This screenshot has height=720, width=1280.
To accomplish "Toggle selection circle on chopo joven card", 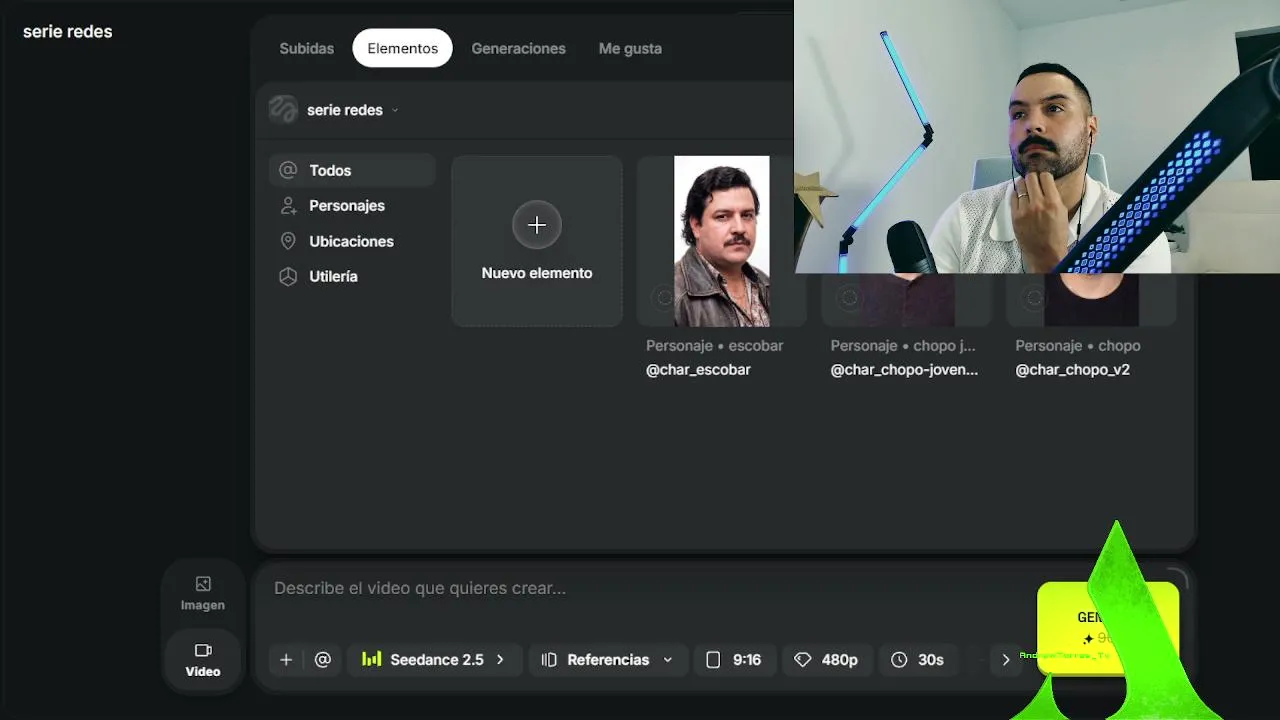I will 848,298.
